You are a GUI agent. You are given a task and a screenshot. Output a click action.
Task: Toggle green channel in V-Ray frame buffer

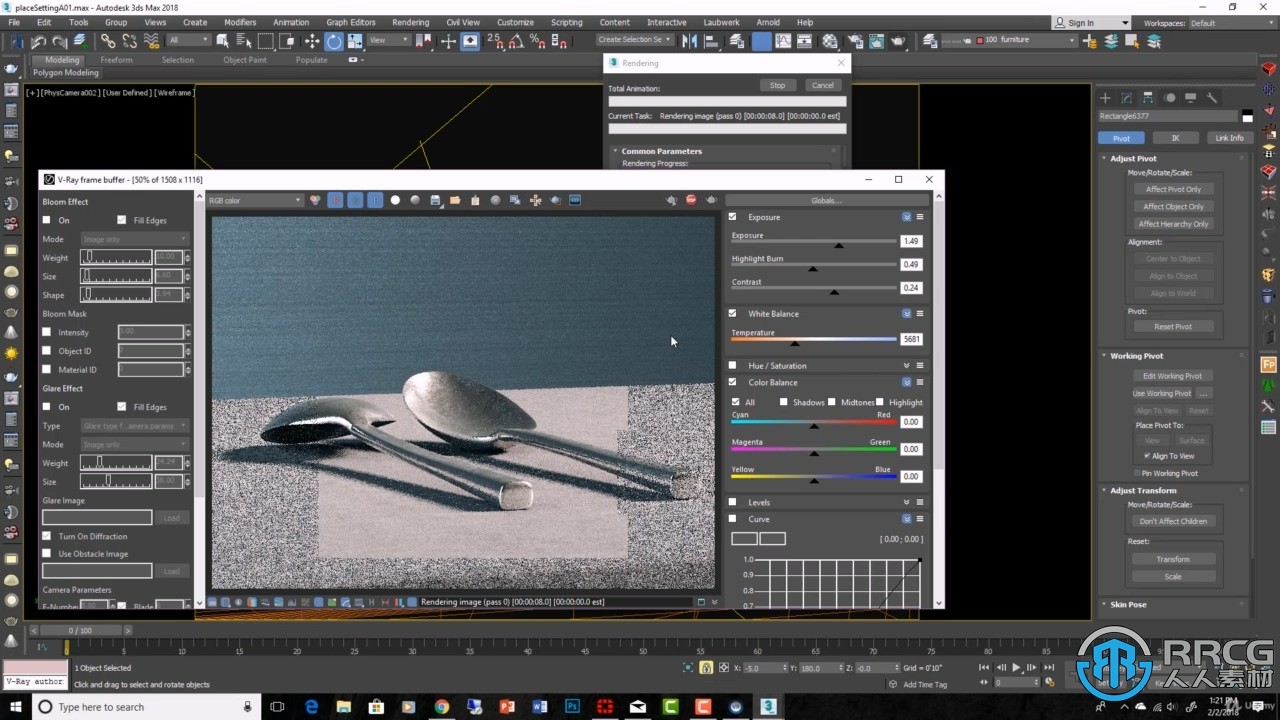click(x=355, y=200)
